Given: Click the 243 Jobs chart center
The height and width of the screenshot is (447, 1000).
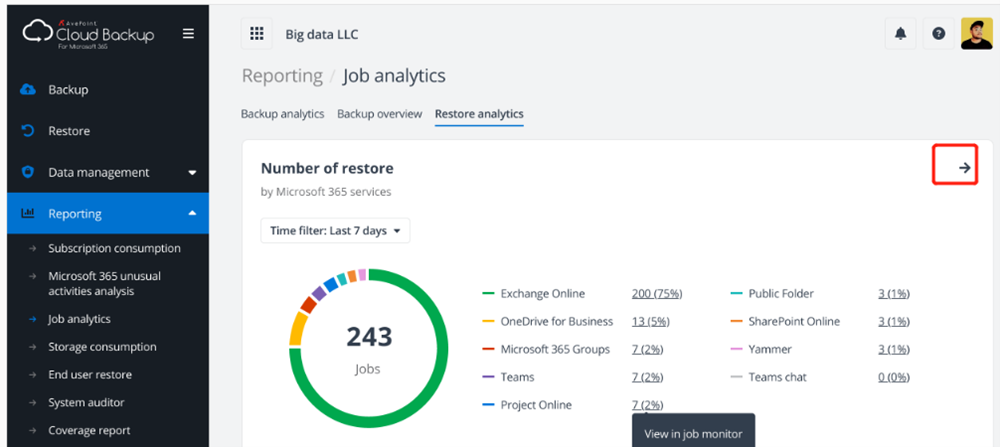Looking at the screenshot, I should (x=369, y=348).
